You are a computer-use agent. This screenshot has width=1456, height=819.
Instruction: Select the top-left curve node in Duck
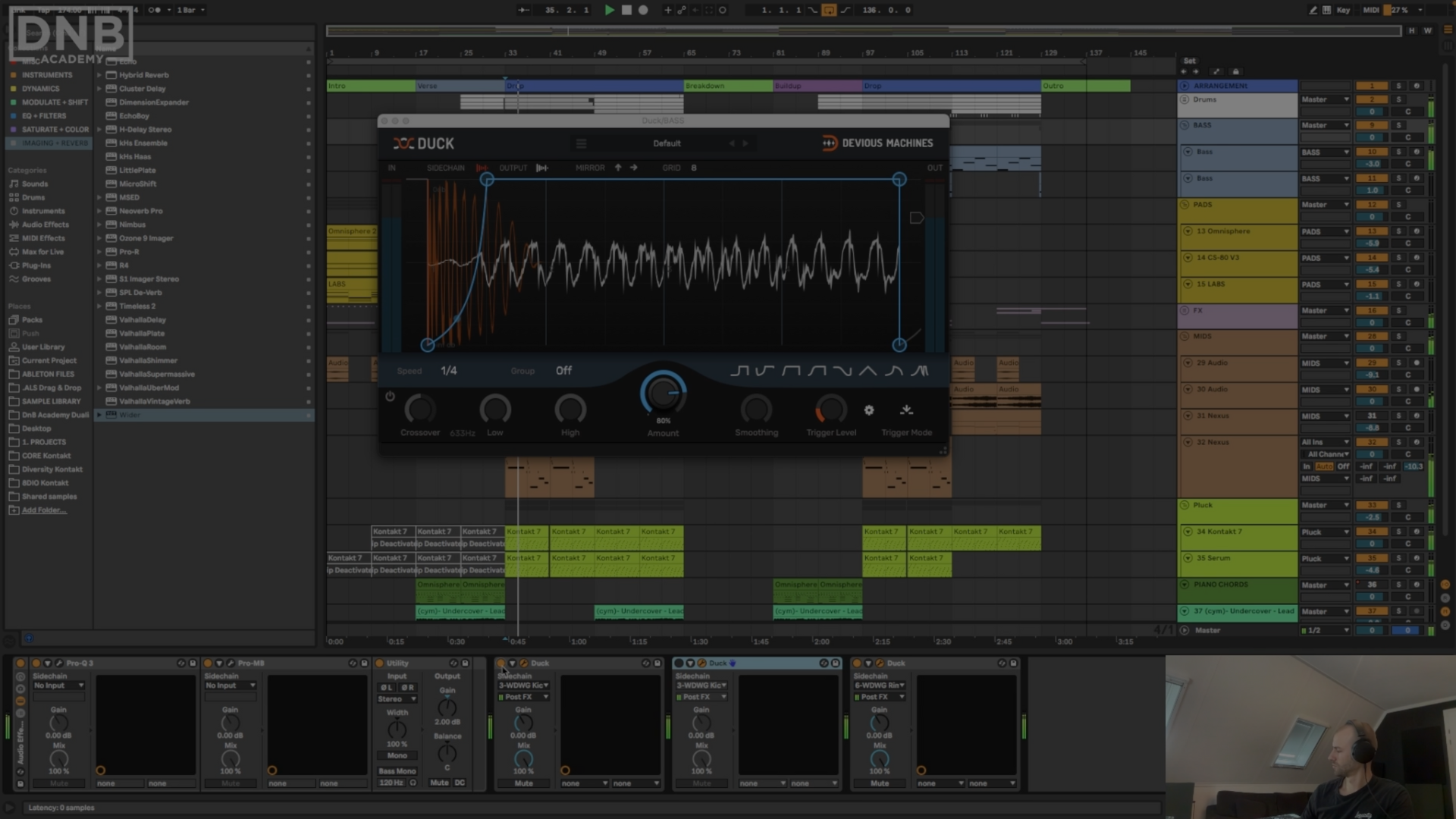click(487, 180)
